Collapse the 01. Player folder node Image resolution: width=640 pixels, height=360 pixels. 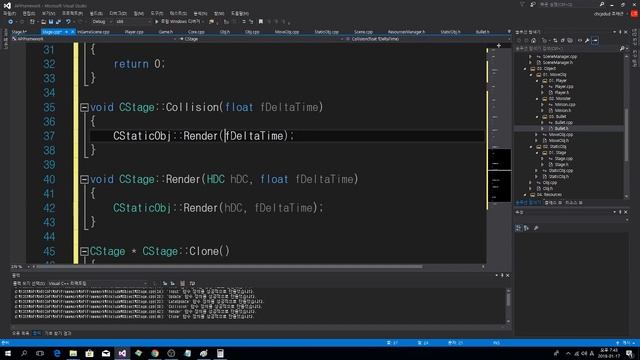537,81
